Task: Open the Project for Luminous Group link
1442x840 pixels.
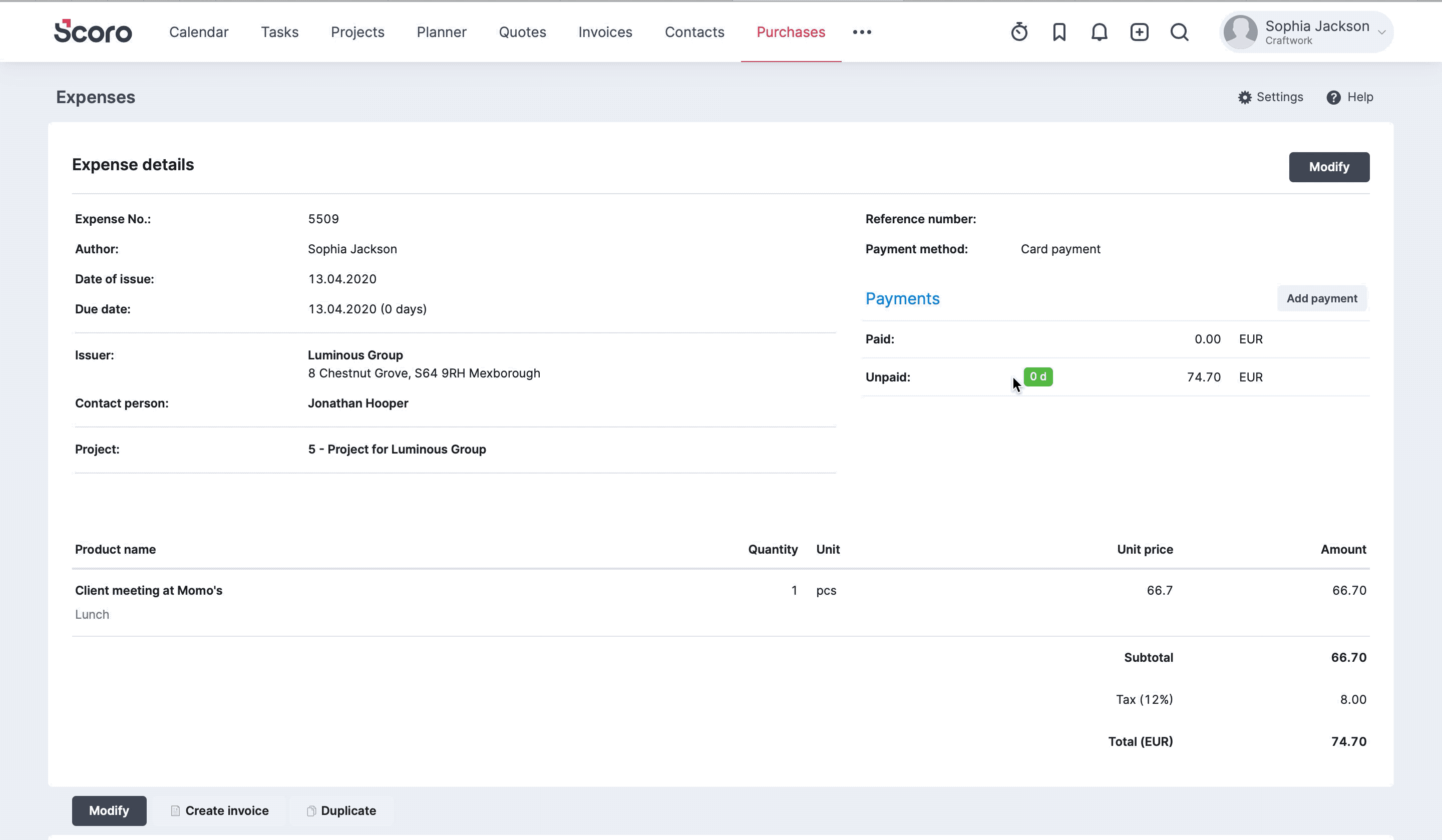Action: pyautogui.click(x=397, y=449)
